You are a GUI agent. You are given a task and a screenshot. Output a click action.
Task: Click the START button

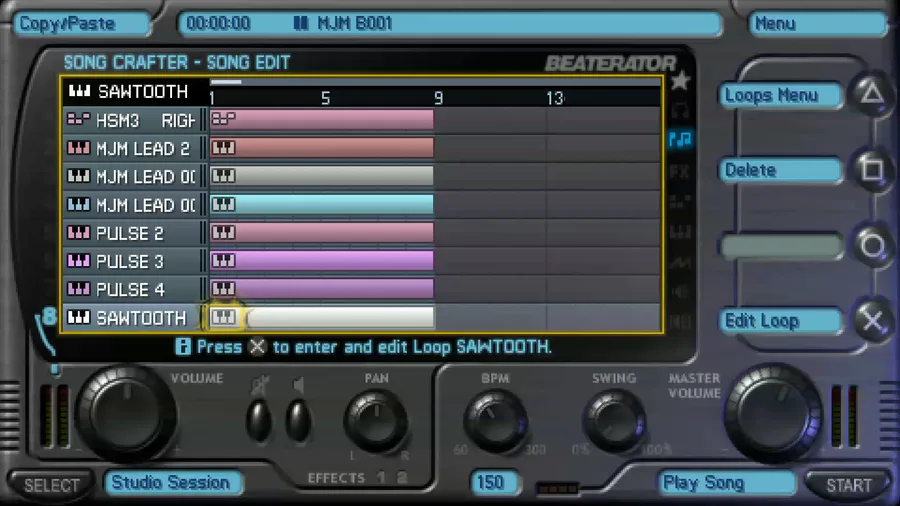point(848,485)
